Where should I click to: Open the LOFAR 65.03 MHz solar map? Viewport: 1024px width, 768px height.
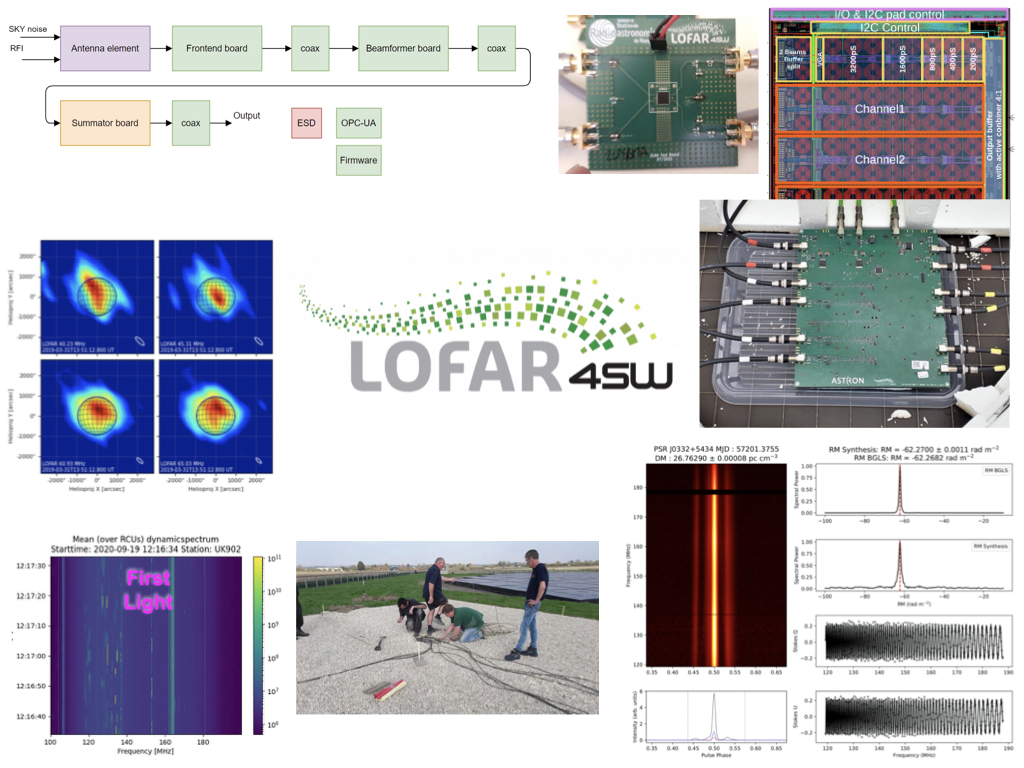tap(216, 417)
